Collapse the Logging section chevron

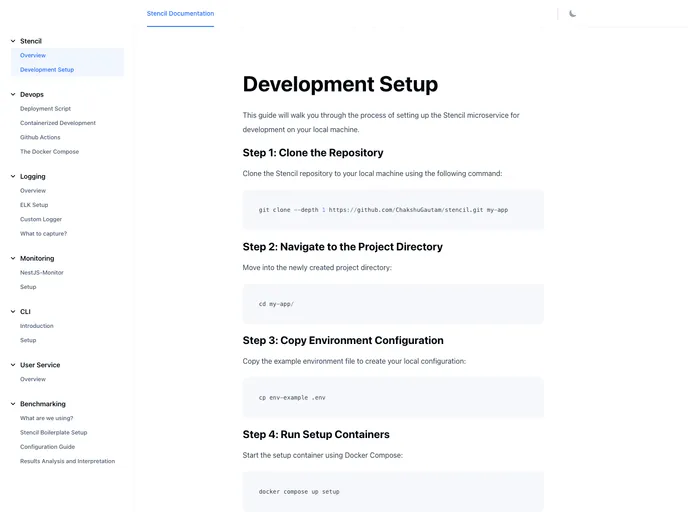(12, 176)
